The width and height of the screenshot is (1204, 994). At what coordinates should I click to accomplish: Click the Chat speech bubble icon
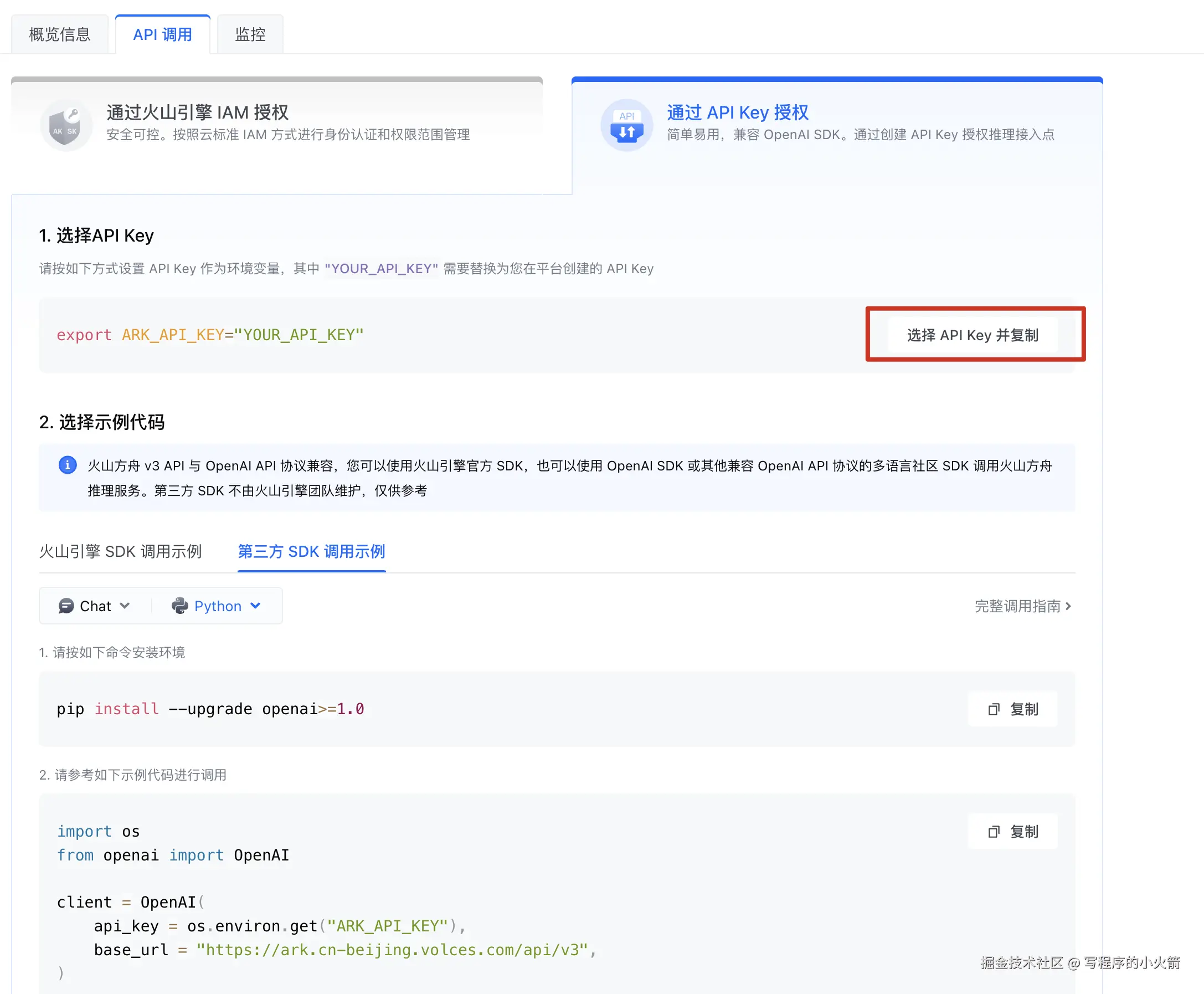point(66,606)
